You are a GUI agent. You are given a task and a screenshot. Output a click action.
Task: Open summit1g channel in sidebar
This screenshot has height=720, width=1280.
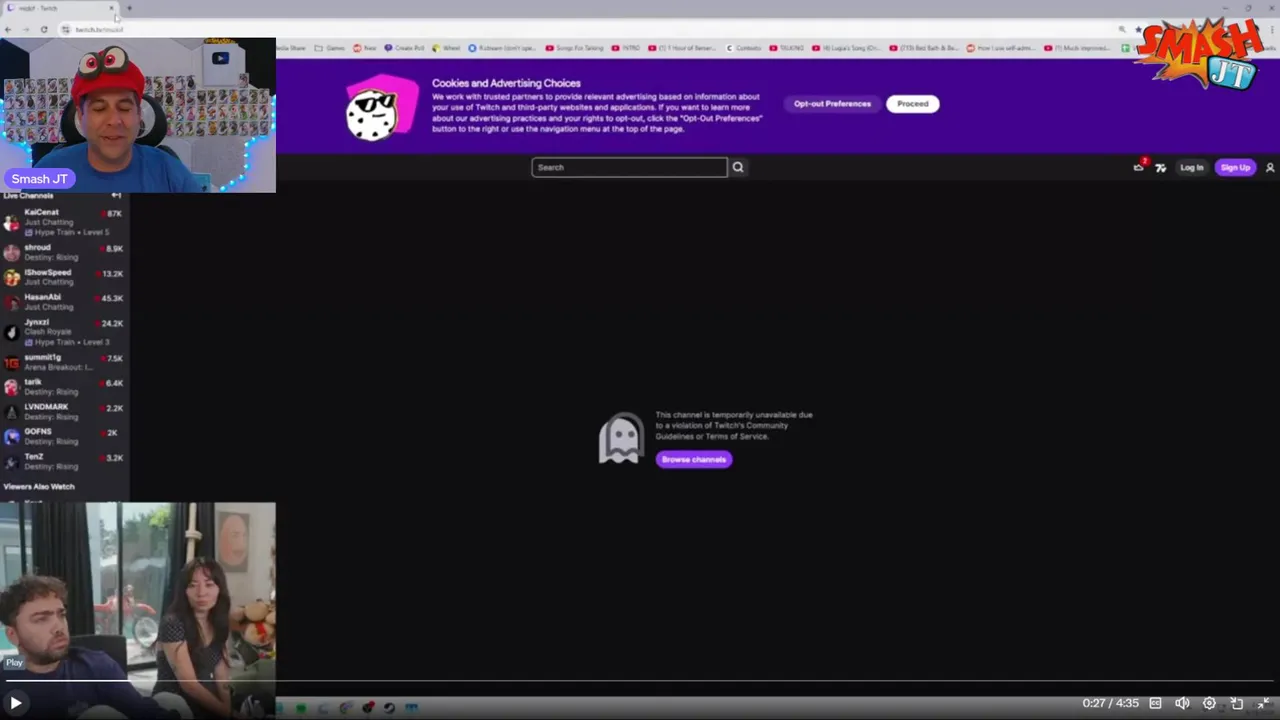tap(65, 362)
